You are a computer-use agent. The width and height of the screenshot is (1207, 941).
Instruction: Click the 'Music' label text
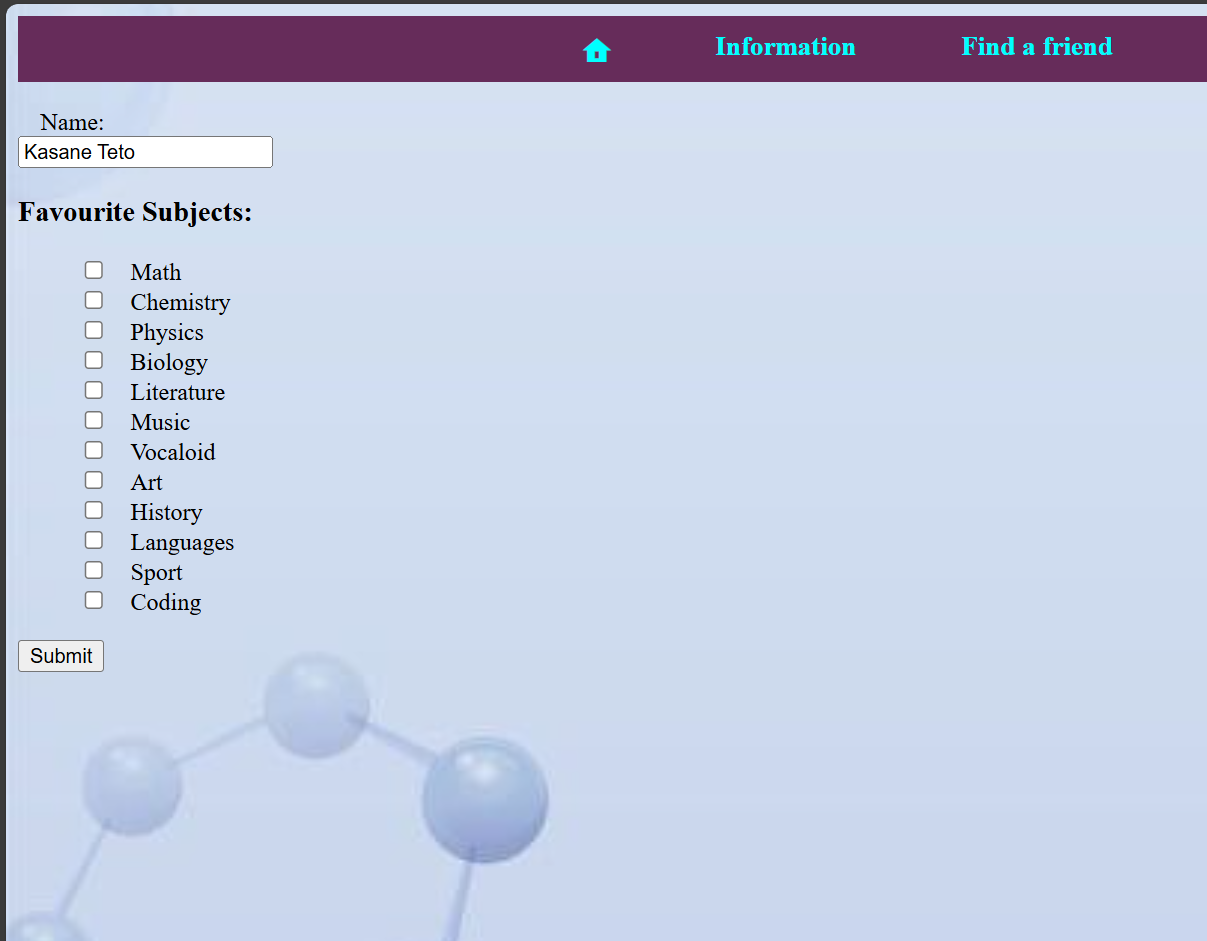160,422
